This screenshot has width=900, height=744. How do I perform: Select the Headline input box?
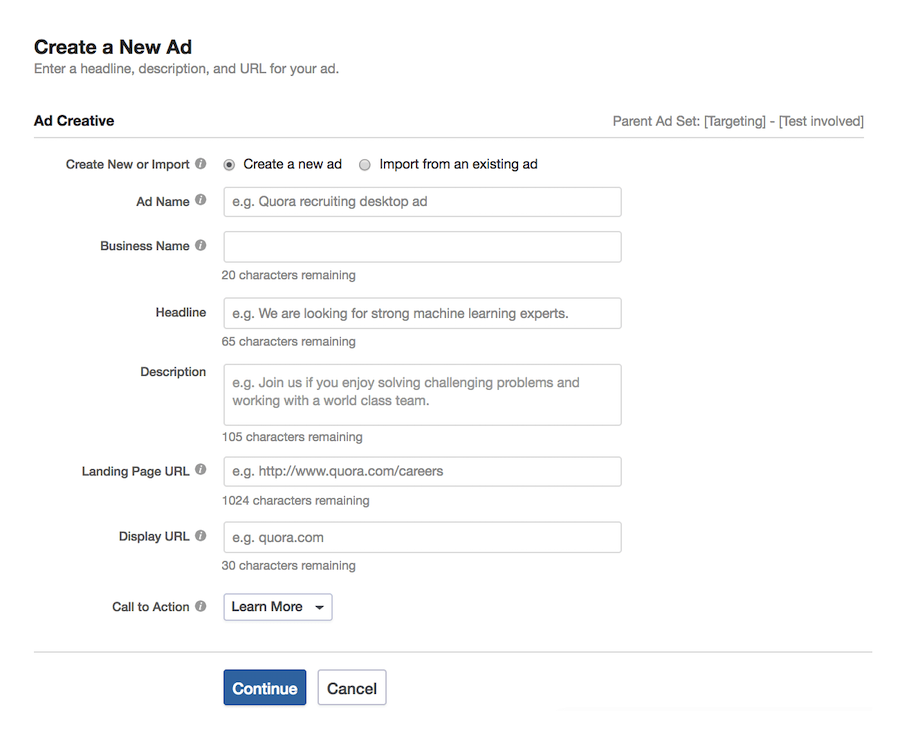click(421, 313)
